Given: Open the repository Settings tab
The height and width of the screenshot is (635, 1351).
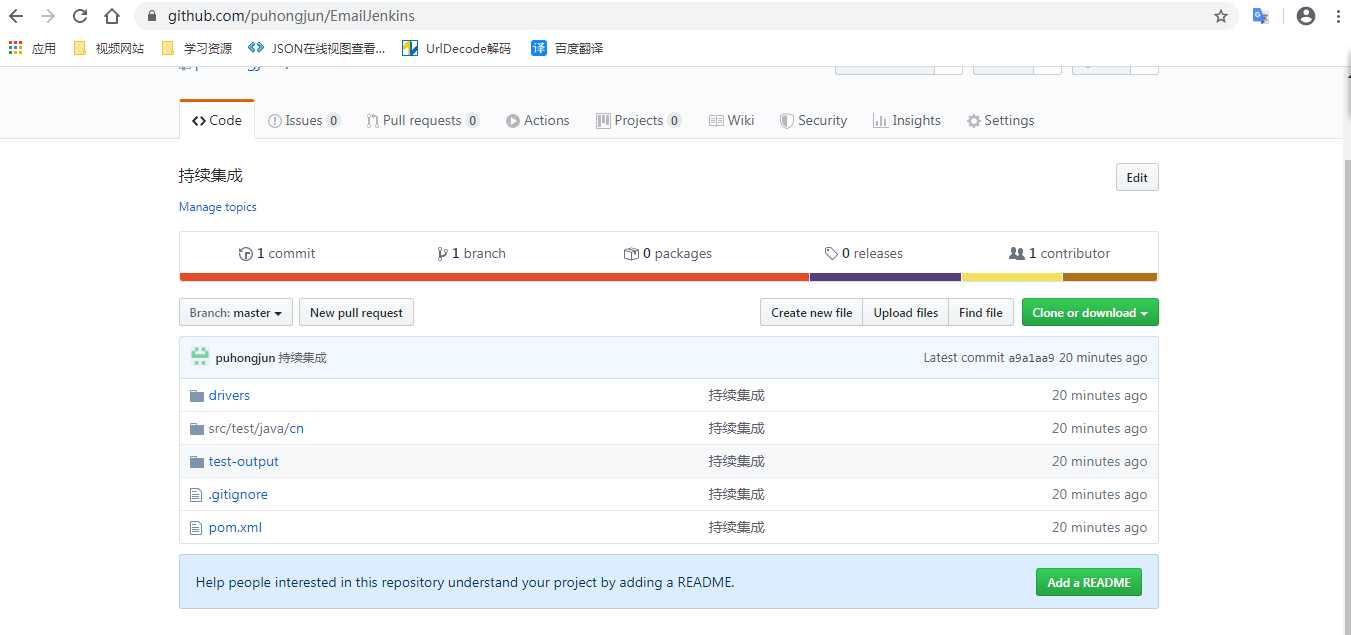Looking at the screenshot, I should pyautogui.click(x=1000, y=120).
